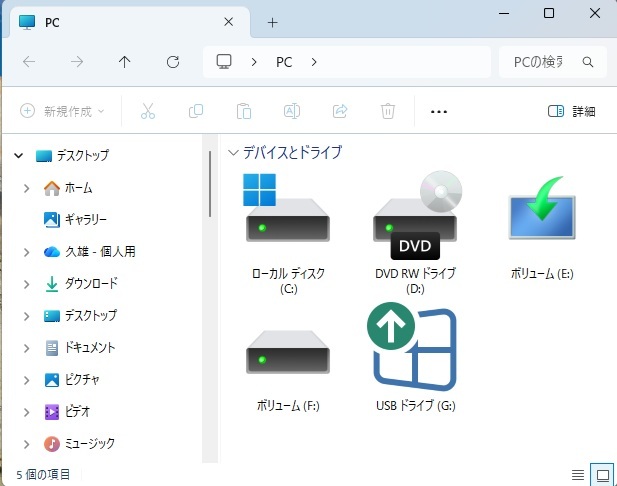This screenshot has width=617, height=486.
Task: Add a new tab with plus button
Action: click(272, 22)
